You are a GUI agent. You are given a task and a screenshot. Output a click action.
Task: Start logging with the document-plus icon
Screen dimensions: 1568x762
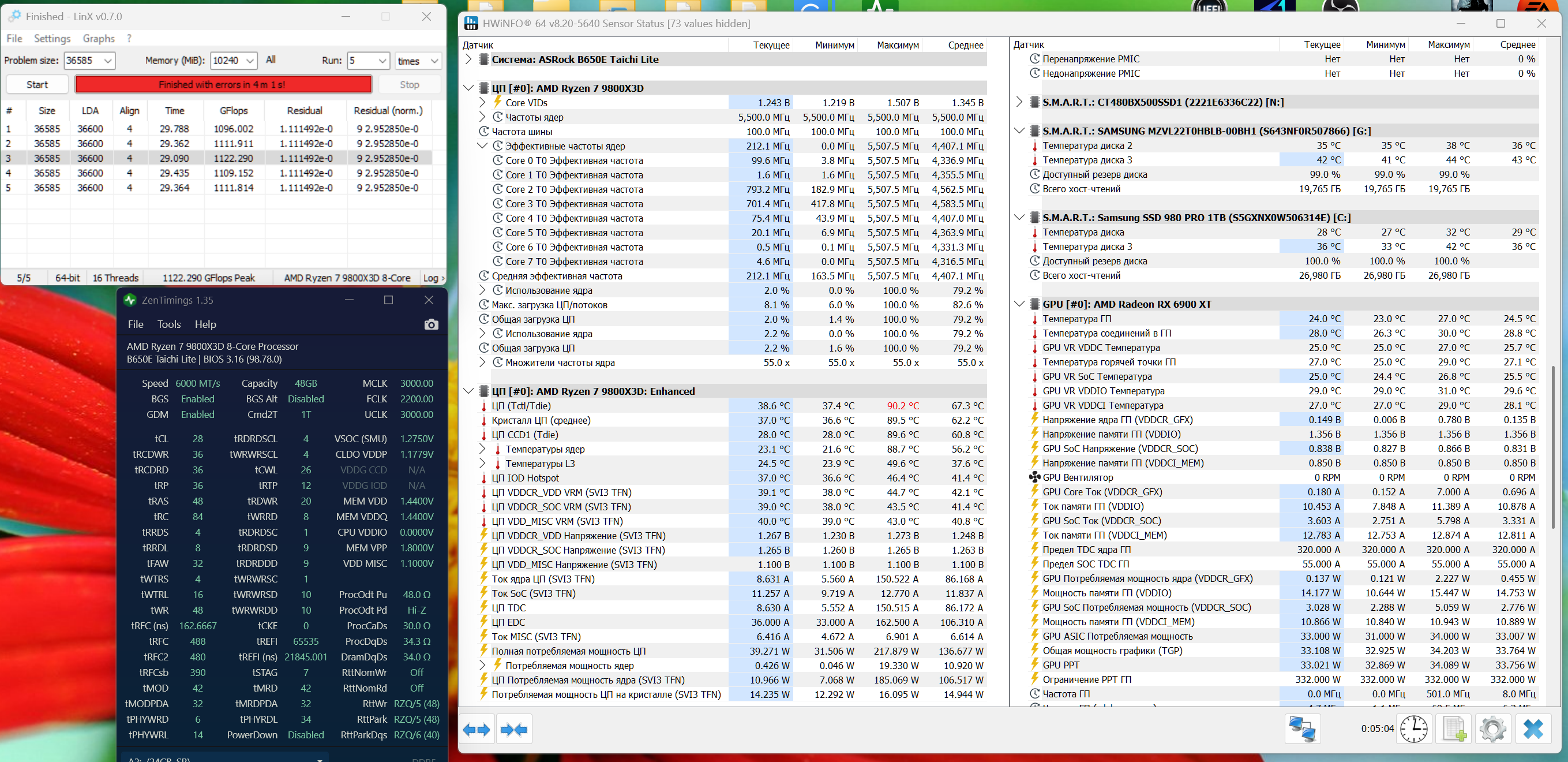pos(1454,729)
